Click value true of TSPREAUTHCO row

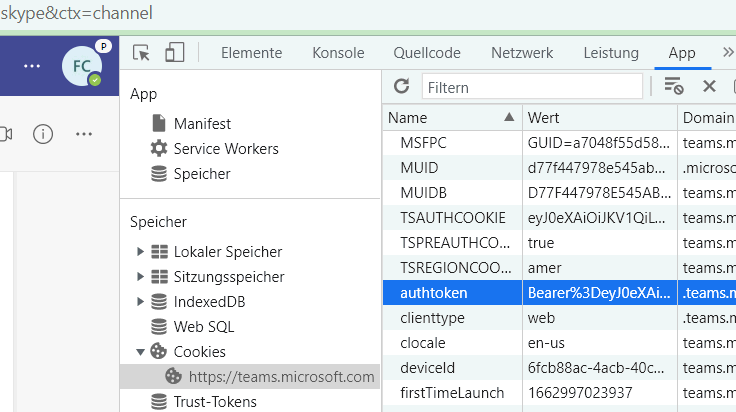coord(599,243)
